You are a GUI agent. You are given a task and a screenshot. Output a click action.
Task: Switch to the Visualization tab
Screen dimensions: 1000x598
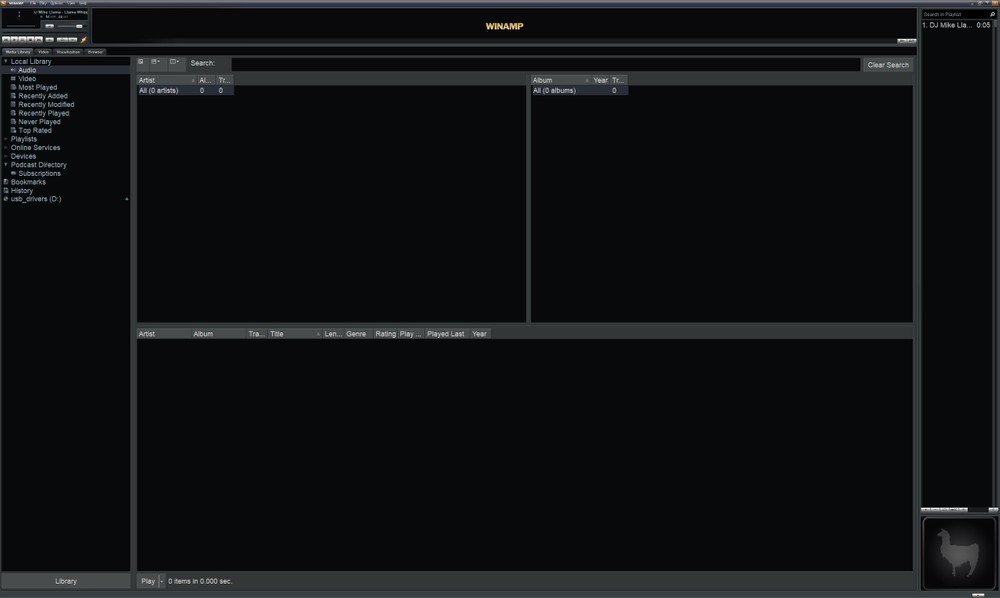pyautogui.click(x=68, y=52)
